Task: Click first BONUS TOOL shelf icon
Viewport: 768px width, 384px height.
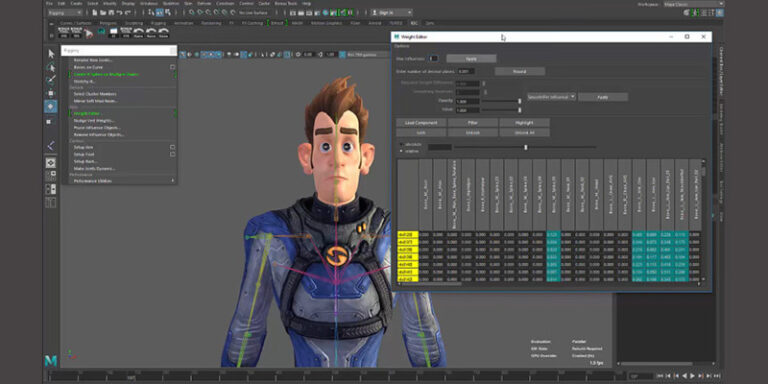Action: 63,32
